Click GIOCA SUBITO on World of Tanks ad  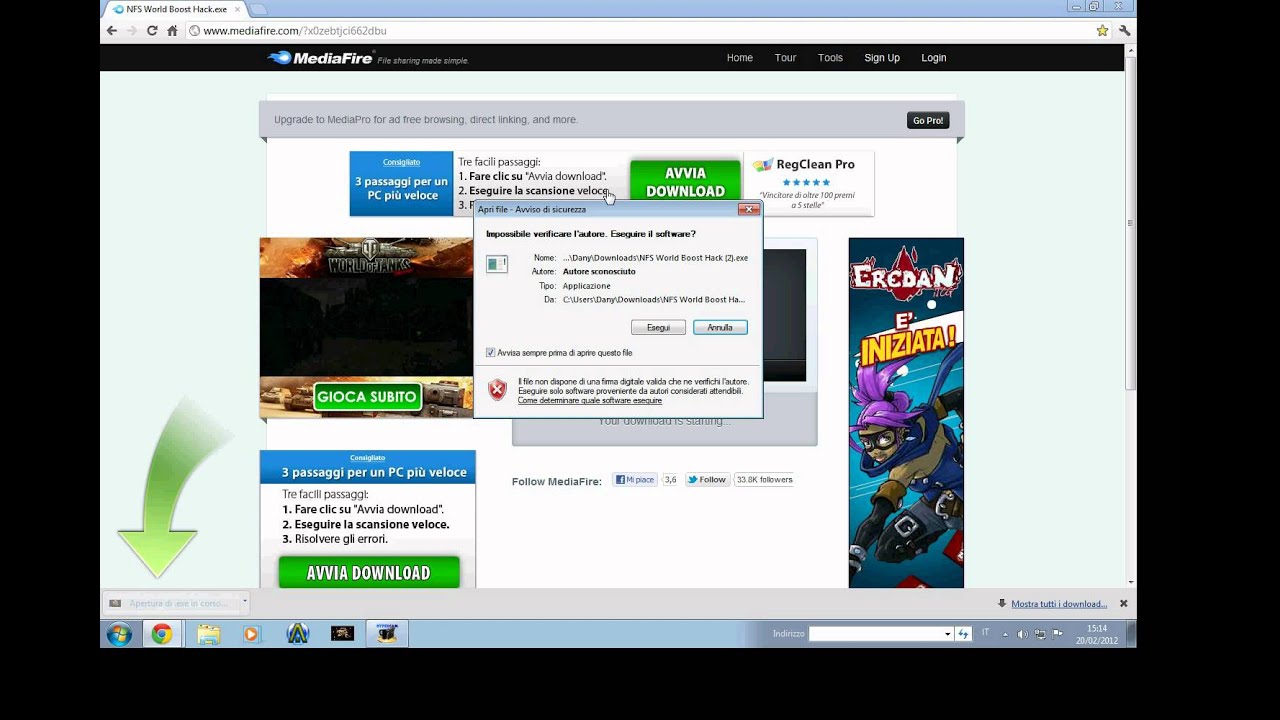(366, 397)
